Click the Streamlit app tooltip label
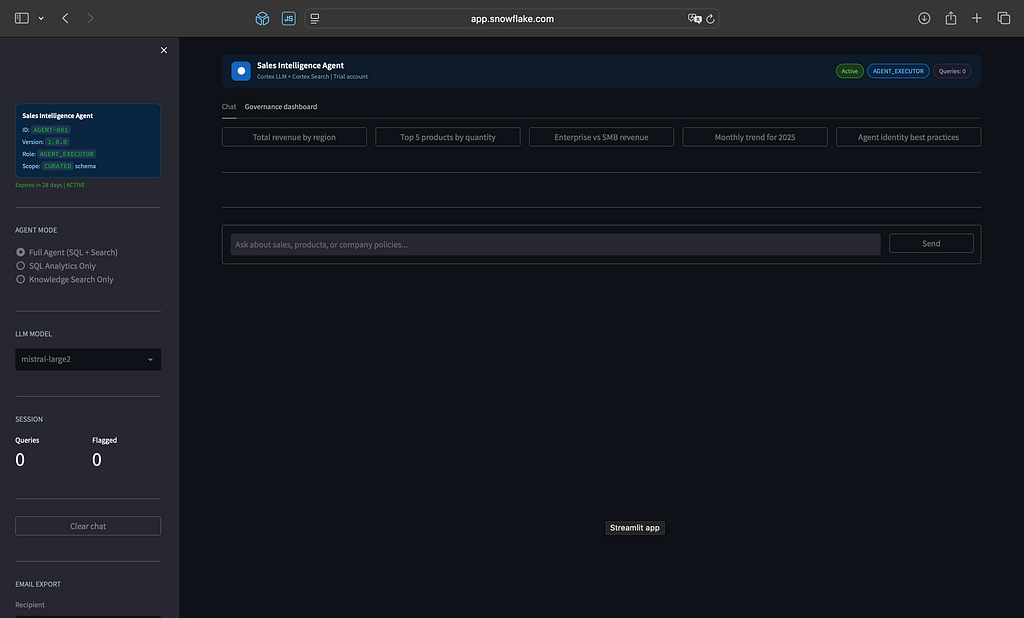The height and width of the screenshot is (618, 1024). pyautogui.click(x=635, y=528)
